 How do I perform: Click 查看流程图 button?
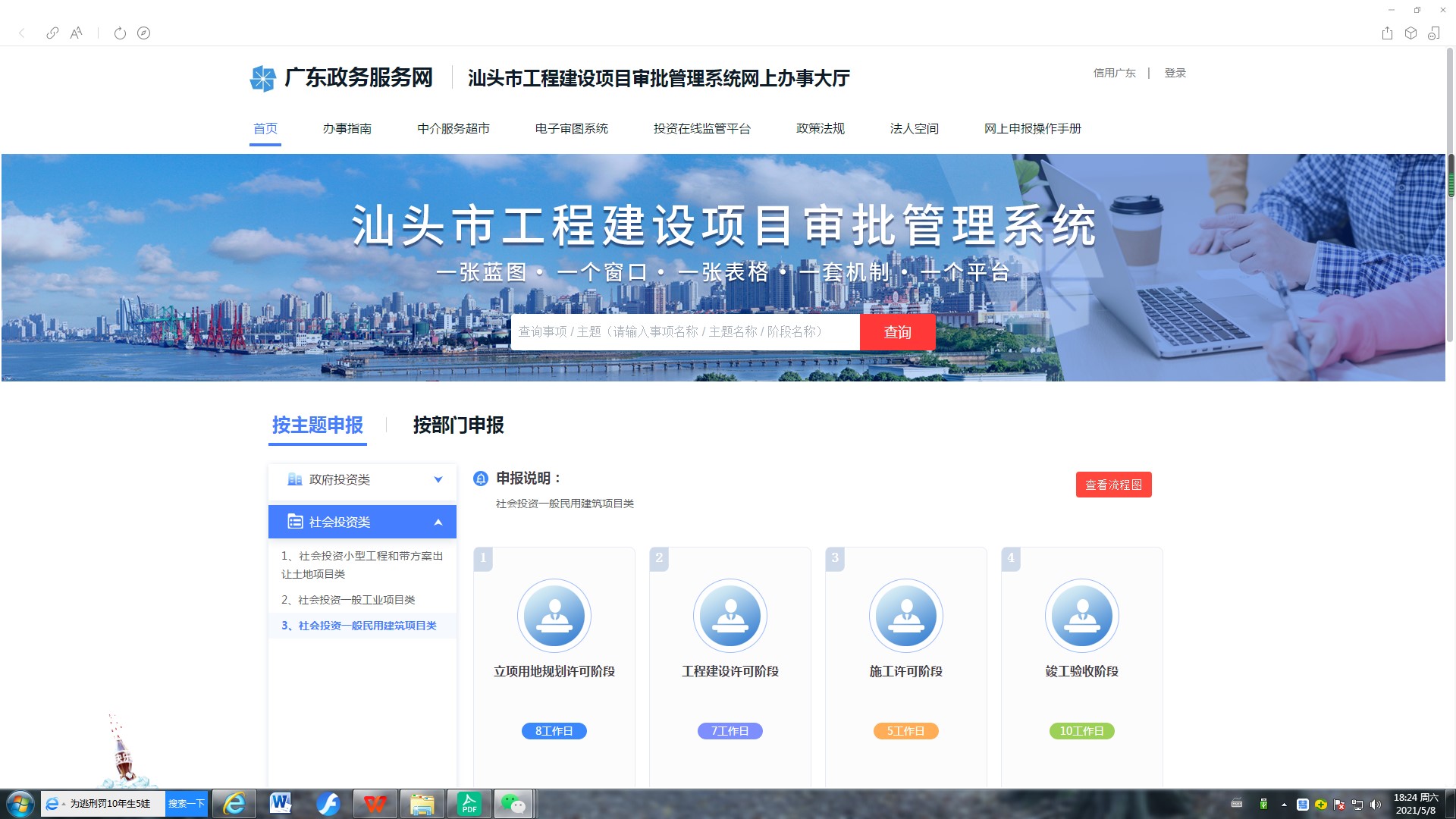(x=1113, y=485)
